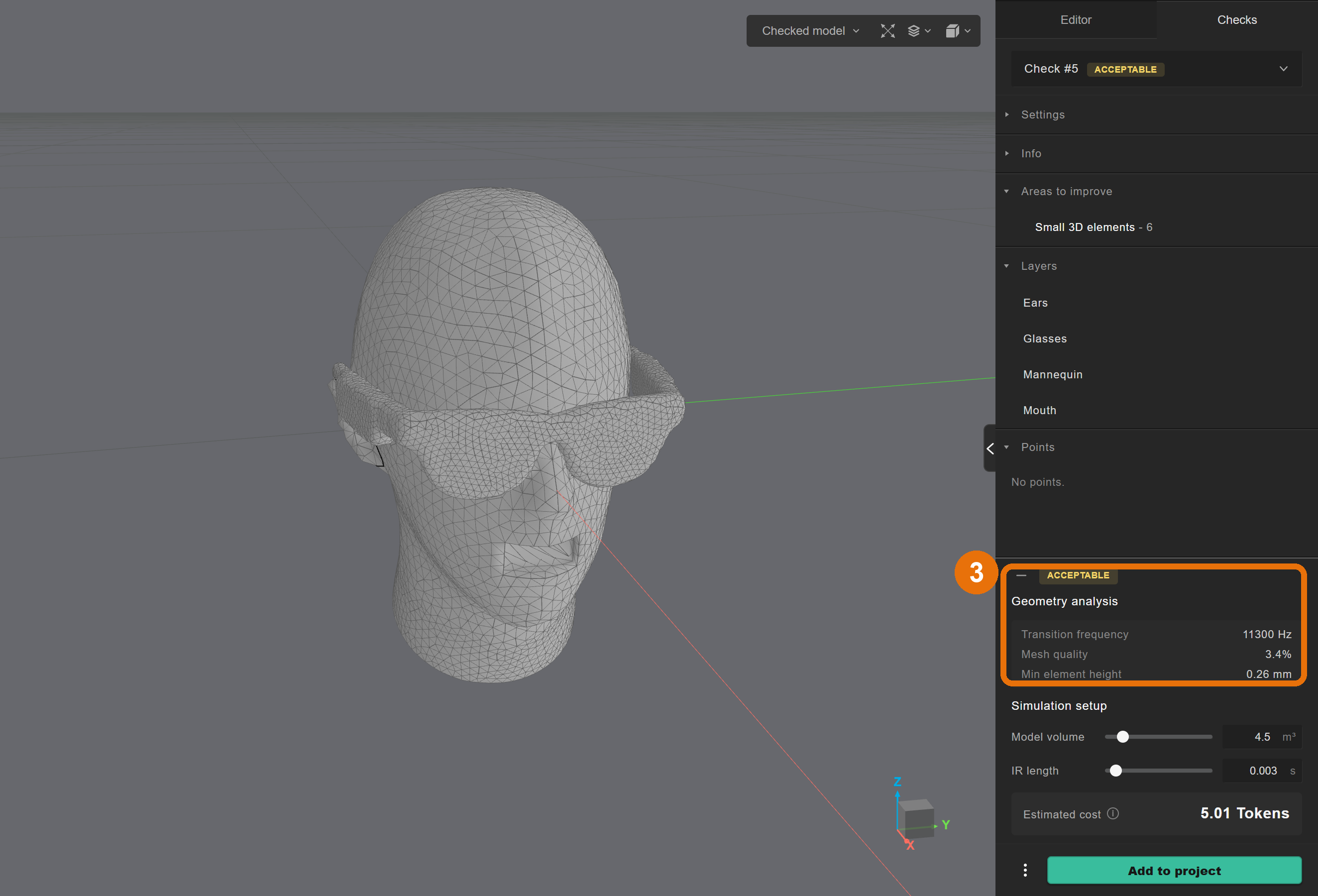Click the three-dot more options icon
1318x896 pixels.
click(1025, 870)
